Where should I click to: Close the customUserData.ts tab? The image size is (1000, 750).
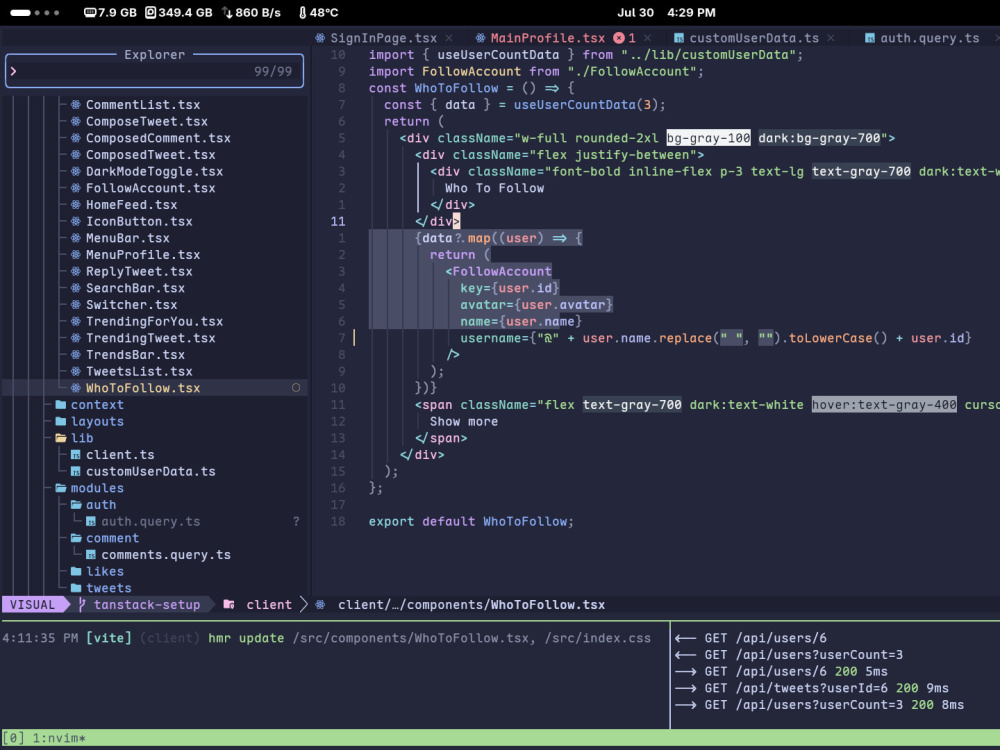[x=831, y=38]
